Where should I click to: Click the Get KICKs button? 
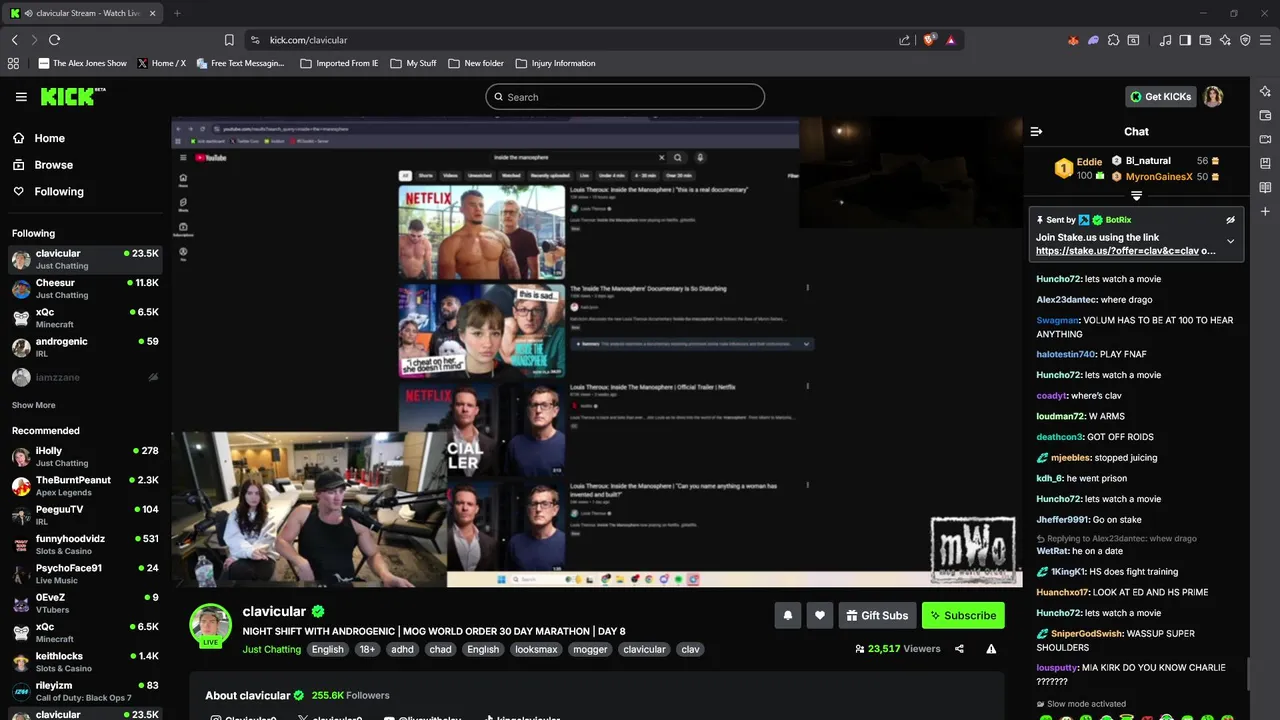pyautogui.click(x=1160, y=97)
